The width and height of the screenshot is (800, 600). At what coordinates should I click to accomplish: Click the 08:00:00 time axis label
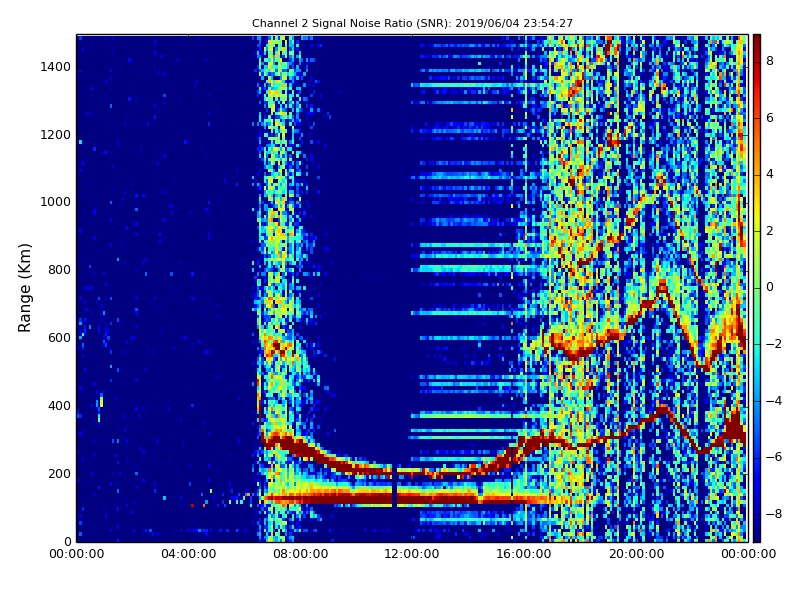300,554
